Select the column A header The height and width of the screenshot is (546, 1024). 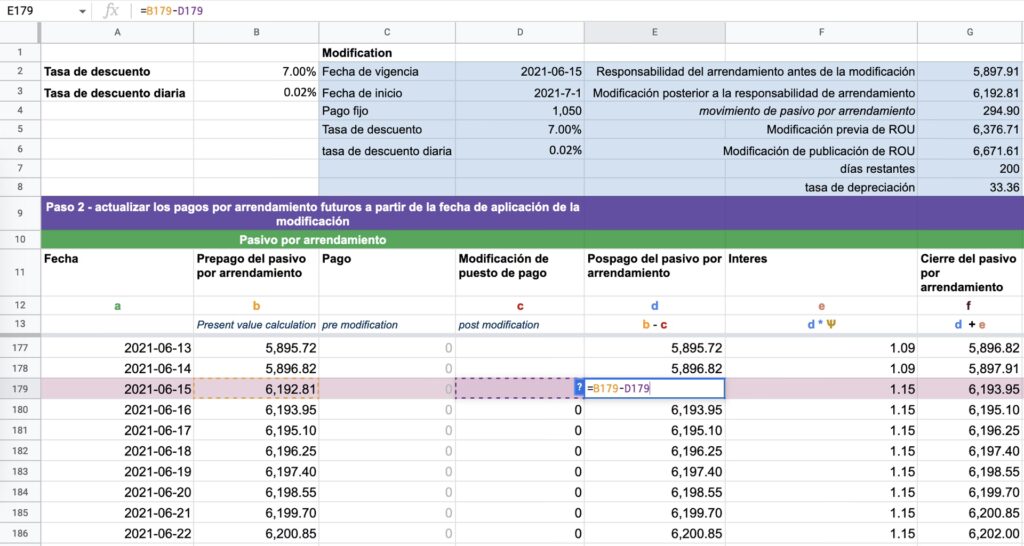117,32
